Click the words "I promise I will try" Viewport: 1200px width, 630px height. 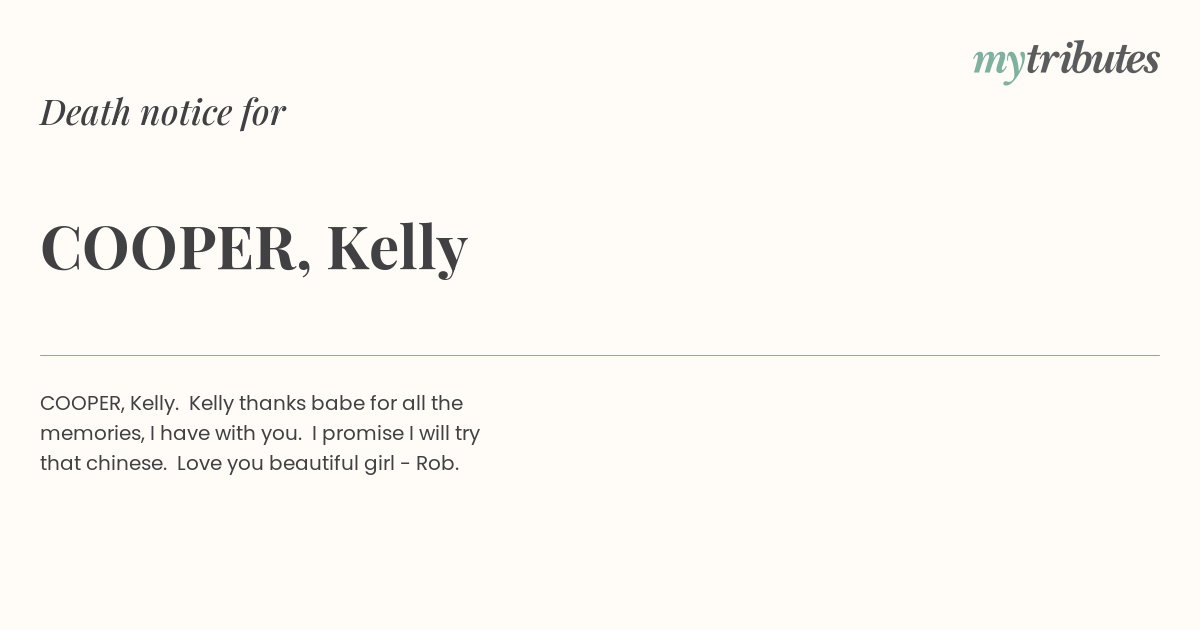coord(396,434)
